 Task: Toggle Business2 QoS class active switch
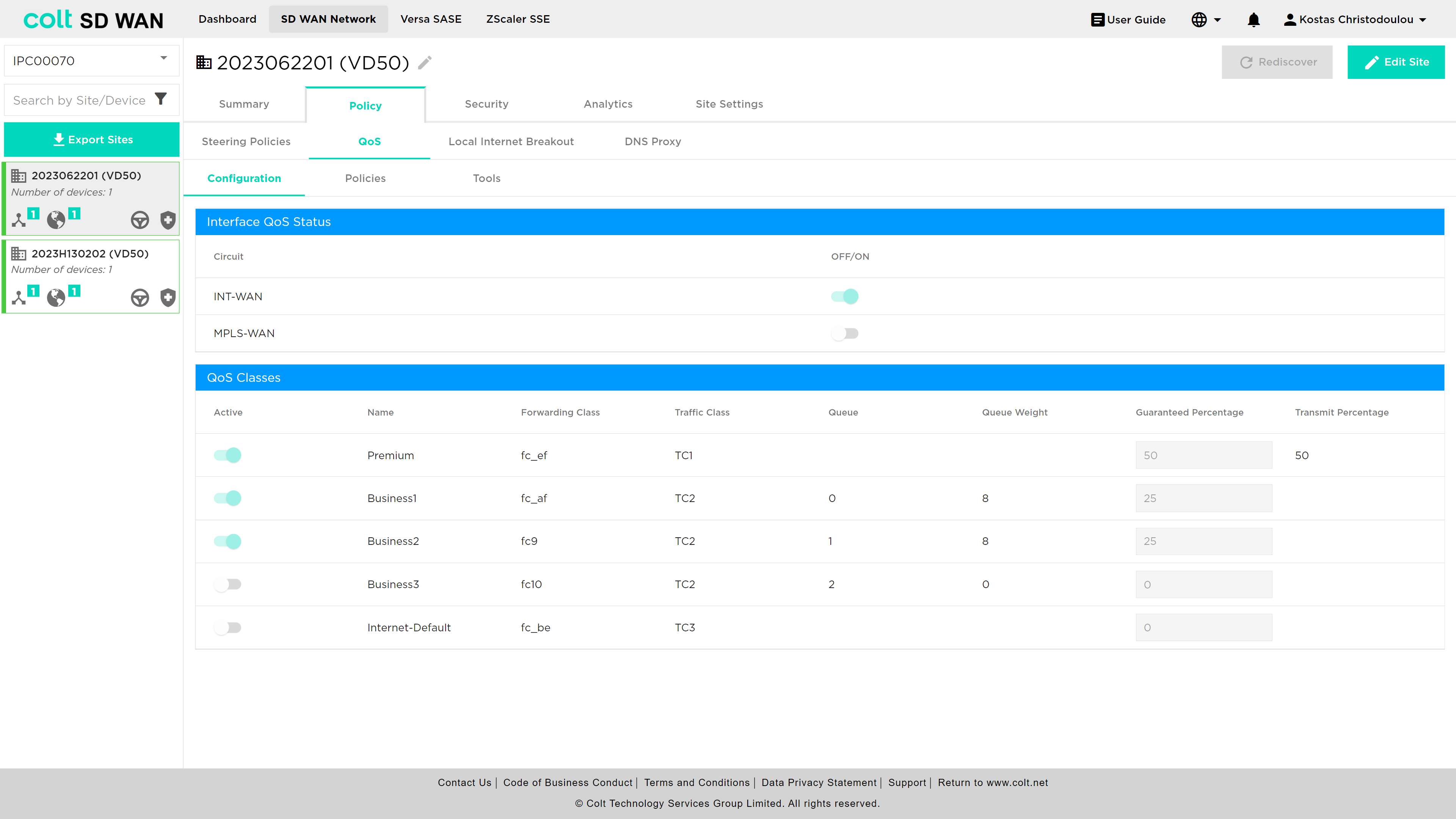[227, 541]
